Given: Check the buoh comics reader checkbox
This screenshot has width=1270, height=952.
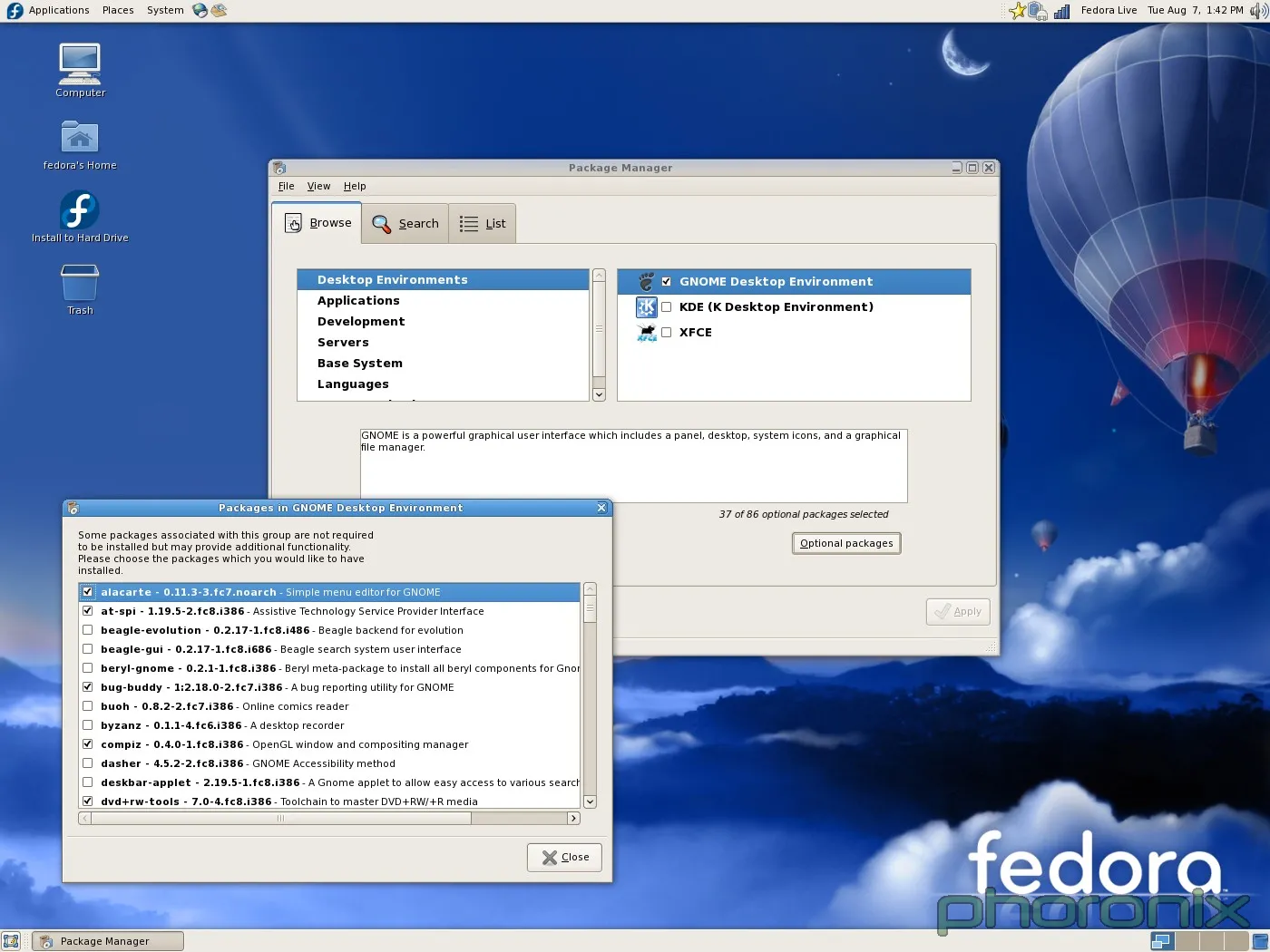Looking at the screenshot, I should tap(87, 706).
